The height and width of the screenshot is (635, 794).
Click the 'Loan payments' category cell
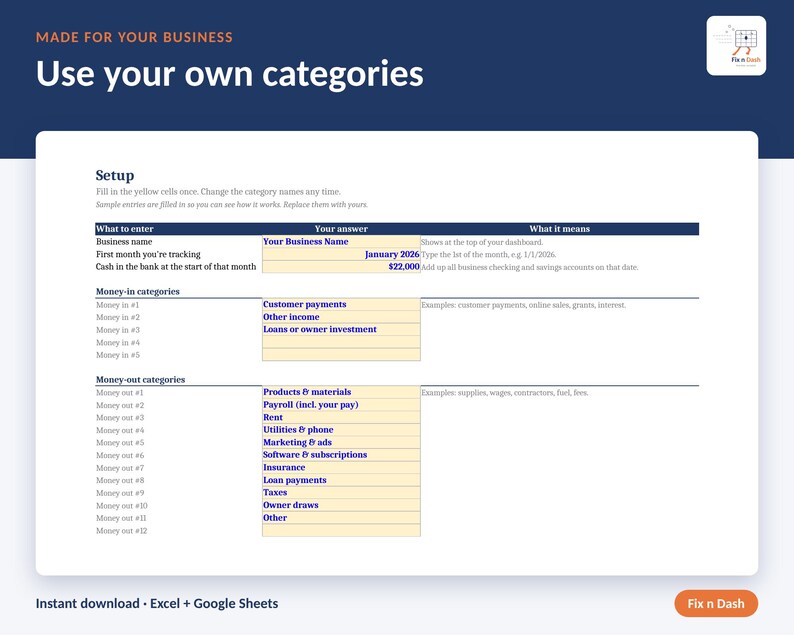coord(341,480)
